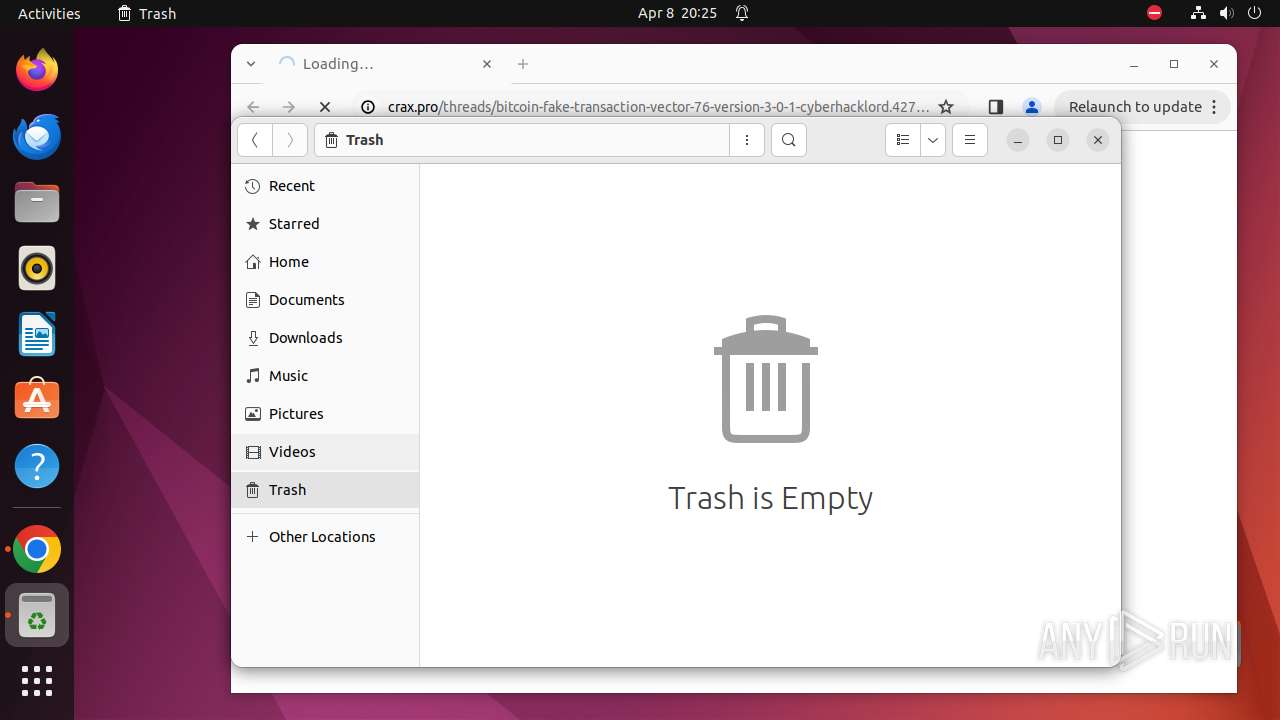The height and width of the screenshot is (720, 1280).
Task: Switch to Google Chrome in dock
Action: (x=37, y=549)
